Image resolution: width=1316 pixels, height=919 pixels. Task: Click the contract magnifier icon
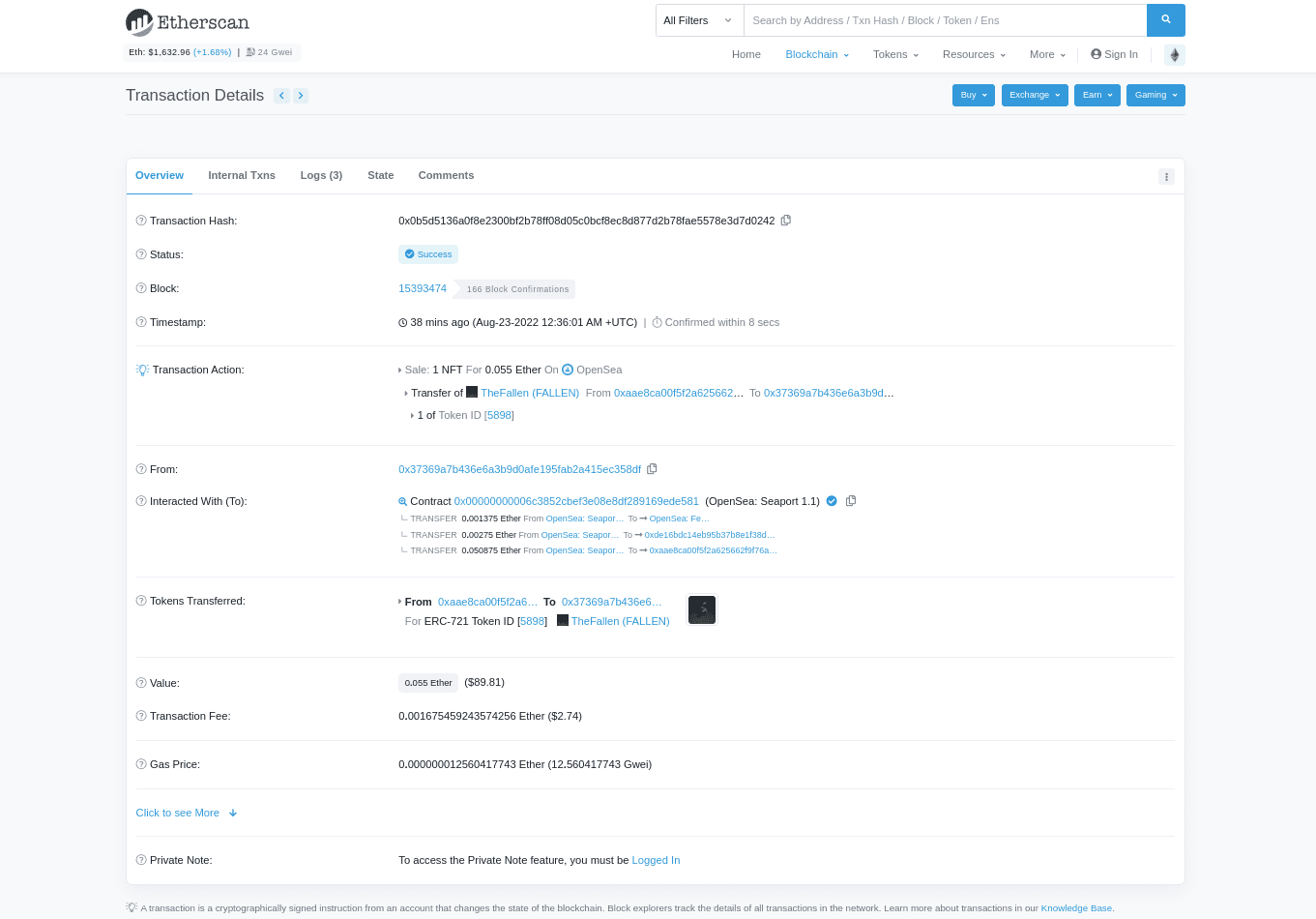[403, 501]
